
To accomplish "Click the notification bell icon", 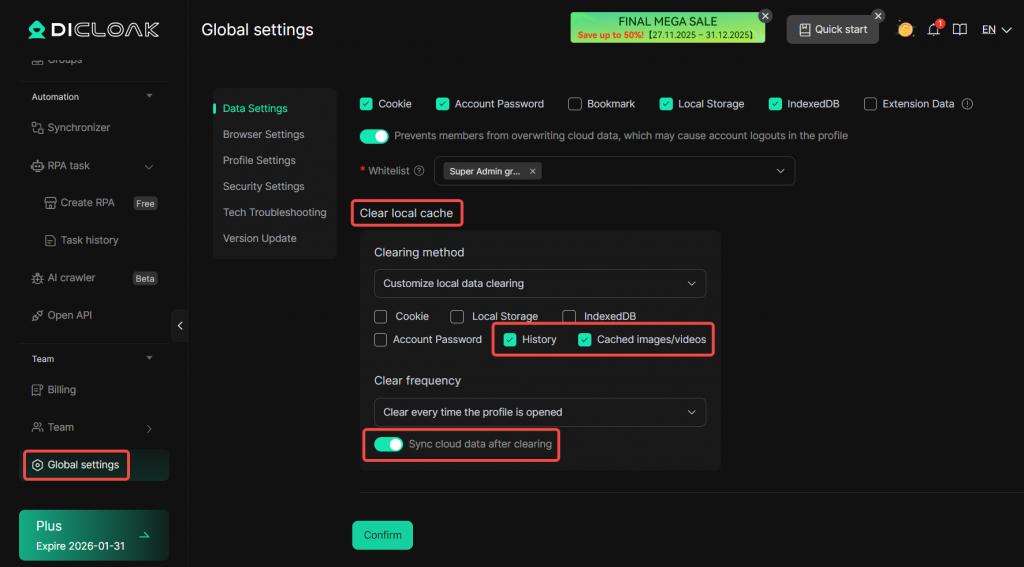I will click(933, 30).
